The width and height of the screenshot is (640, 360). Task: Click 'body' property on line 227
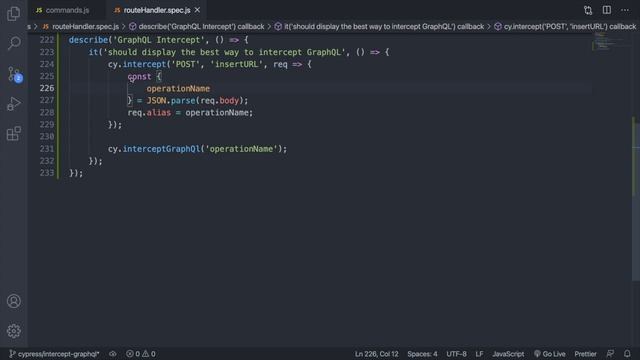click(229, 100)
